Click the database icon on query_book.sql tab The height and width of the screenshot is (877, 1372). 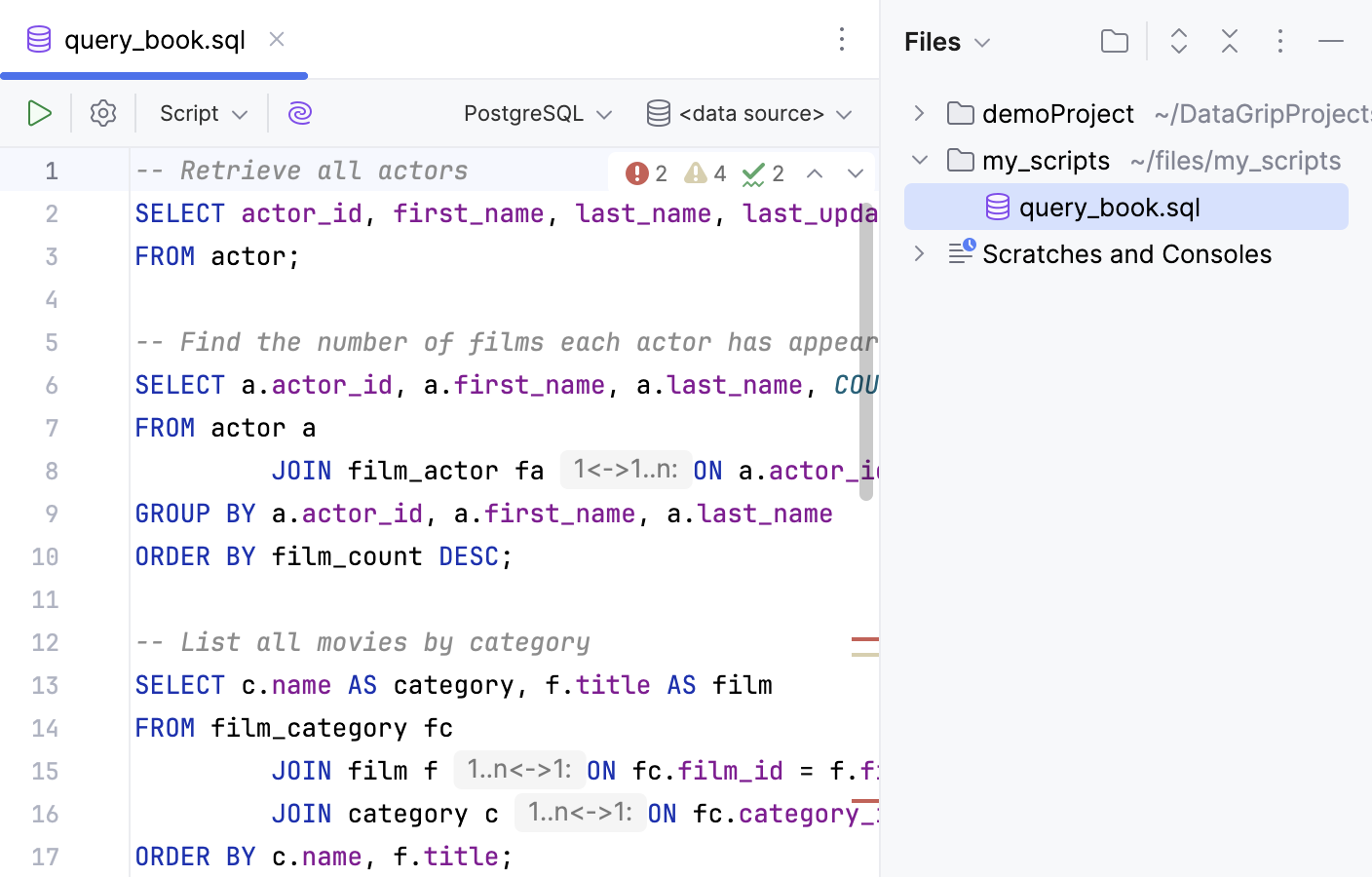[38, 40]
